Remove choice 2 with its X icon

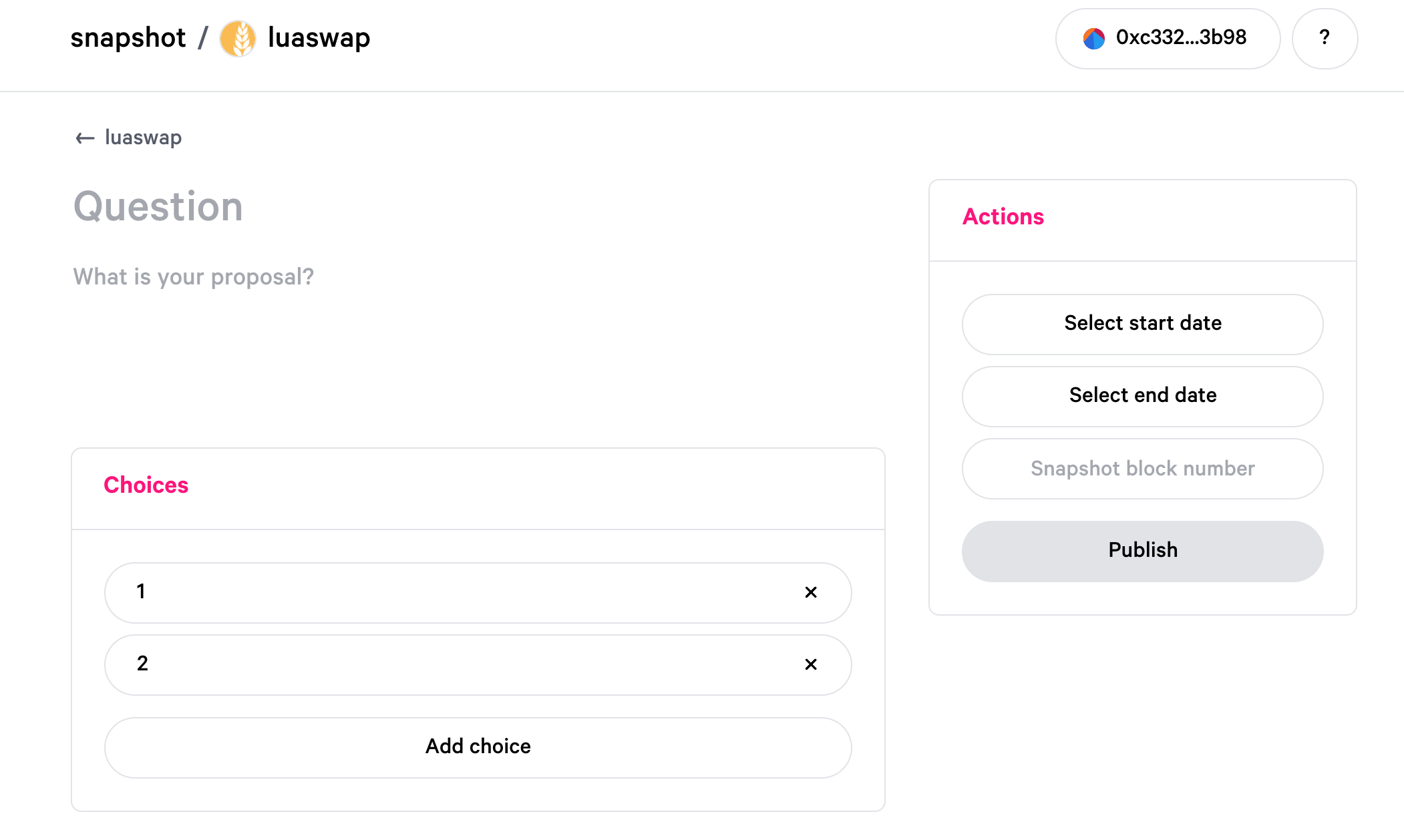[811, 664]
